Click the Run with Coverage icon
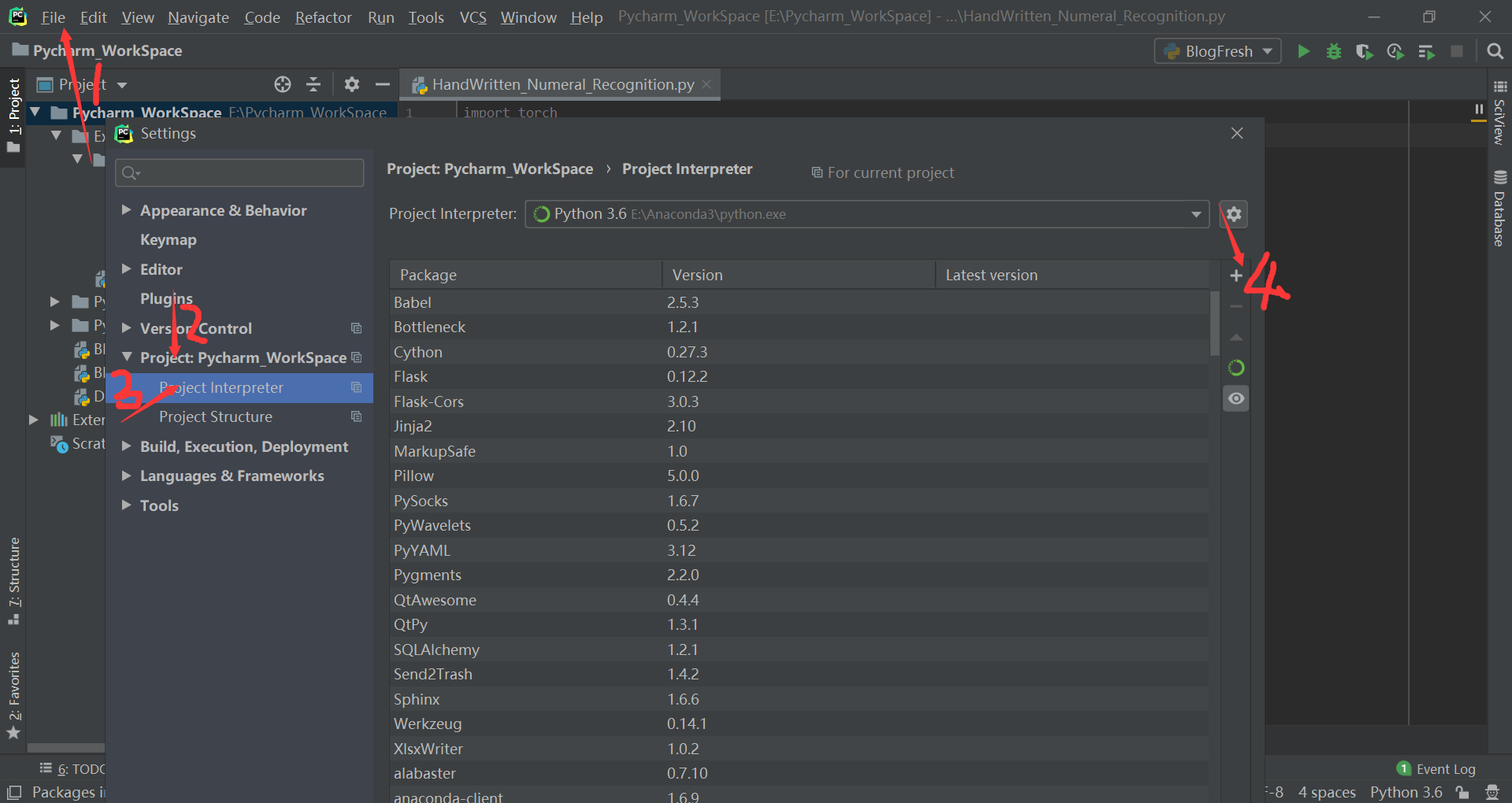 point(1365,51)
